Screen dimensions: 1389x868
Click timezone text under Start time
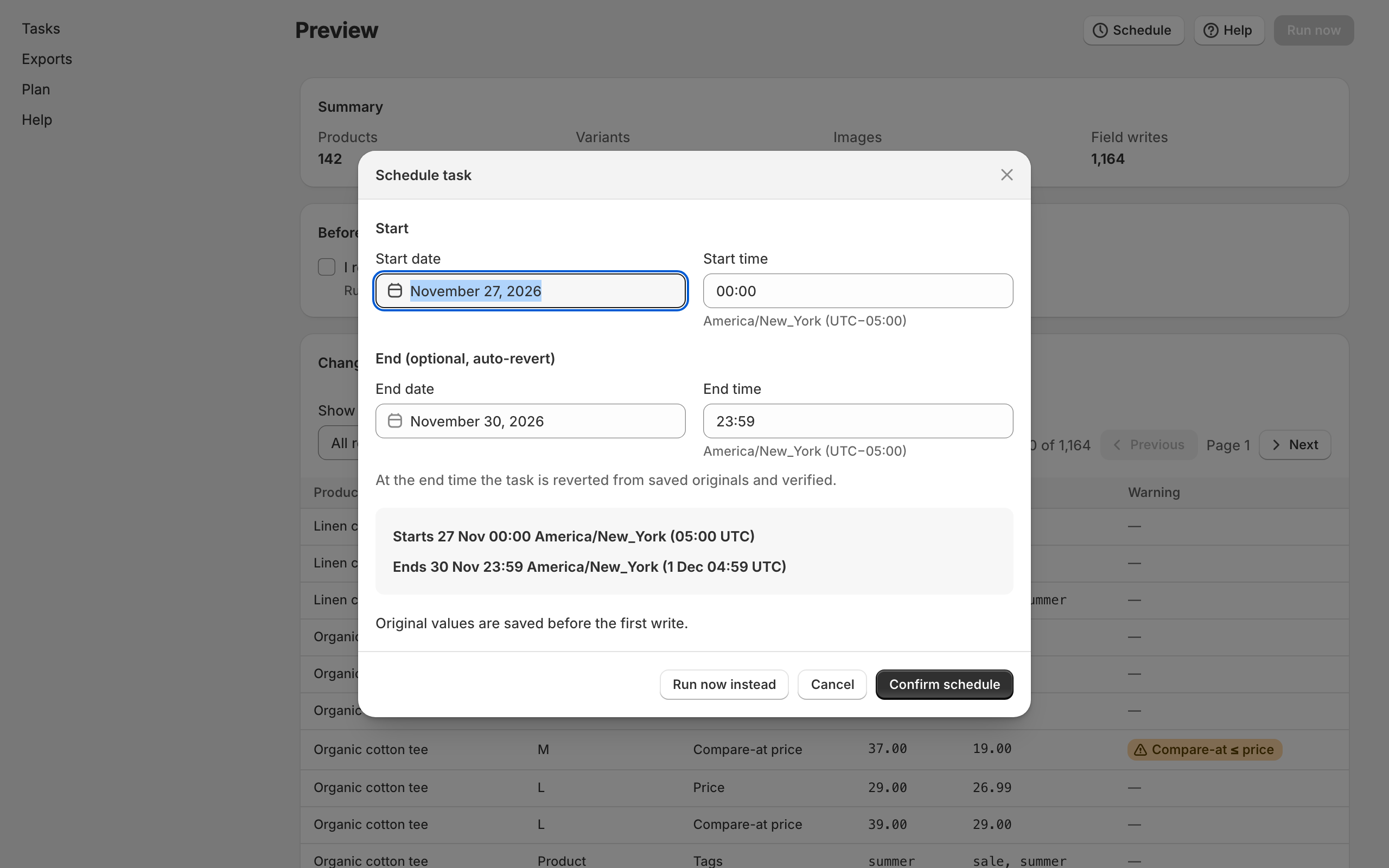click(805, 321)
